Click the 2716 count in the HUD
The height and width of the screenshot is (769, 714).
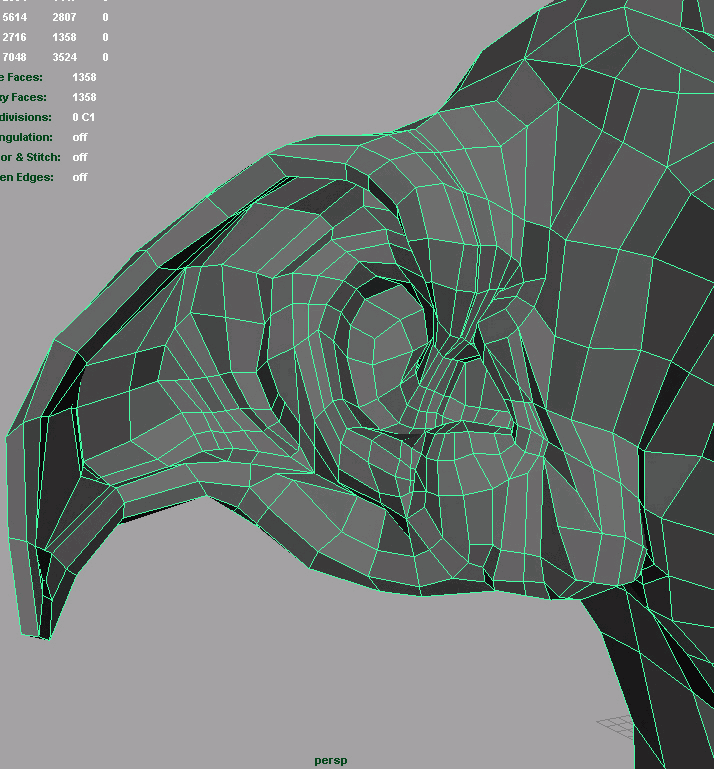click(14, 37)
